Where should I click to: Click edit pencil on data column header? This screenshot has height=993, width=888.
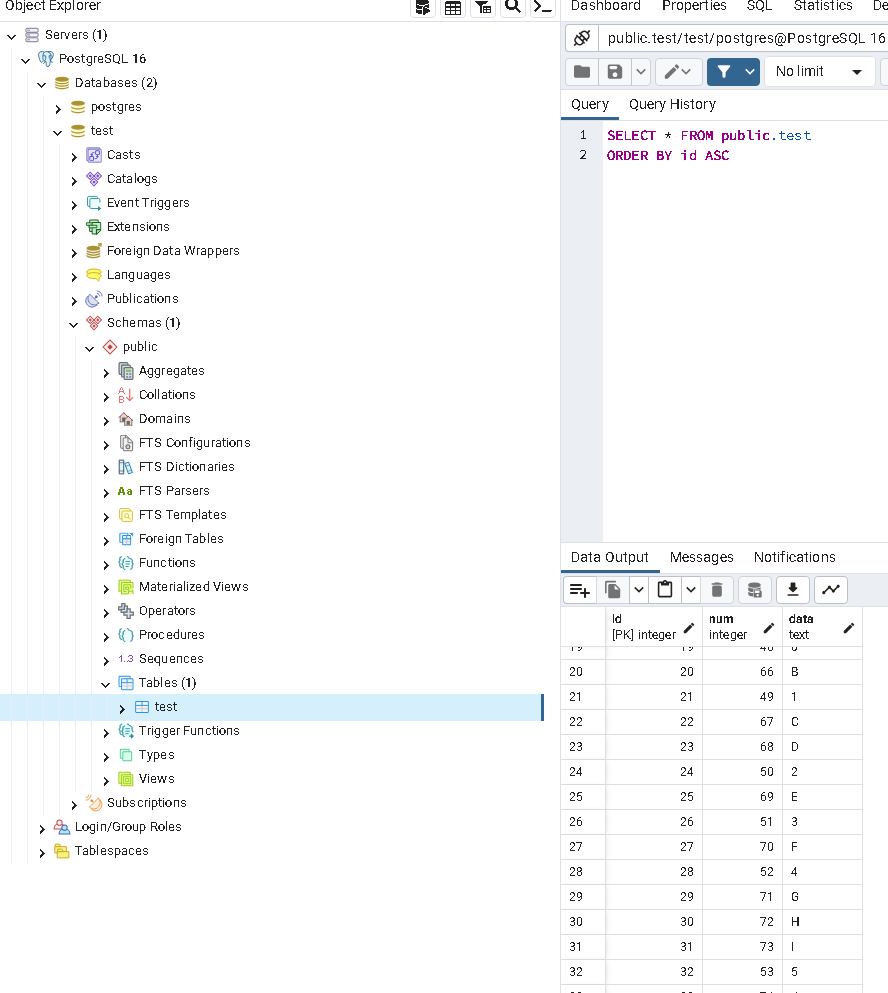click(x=849, y=628)
